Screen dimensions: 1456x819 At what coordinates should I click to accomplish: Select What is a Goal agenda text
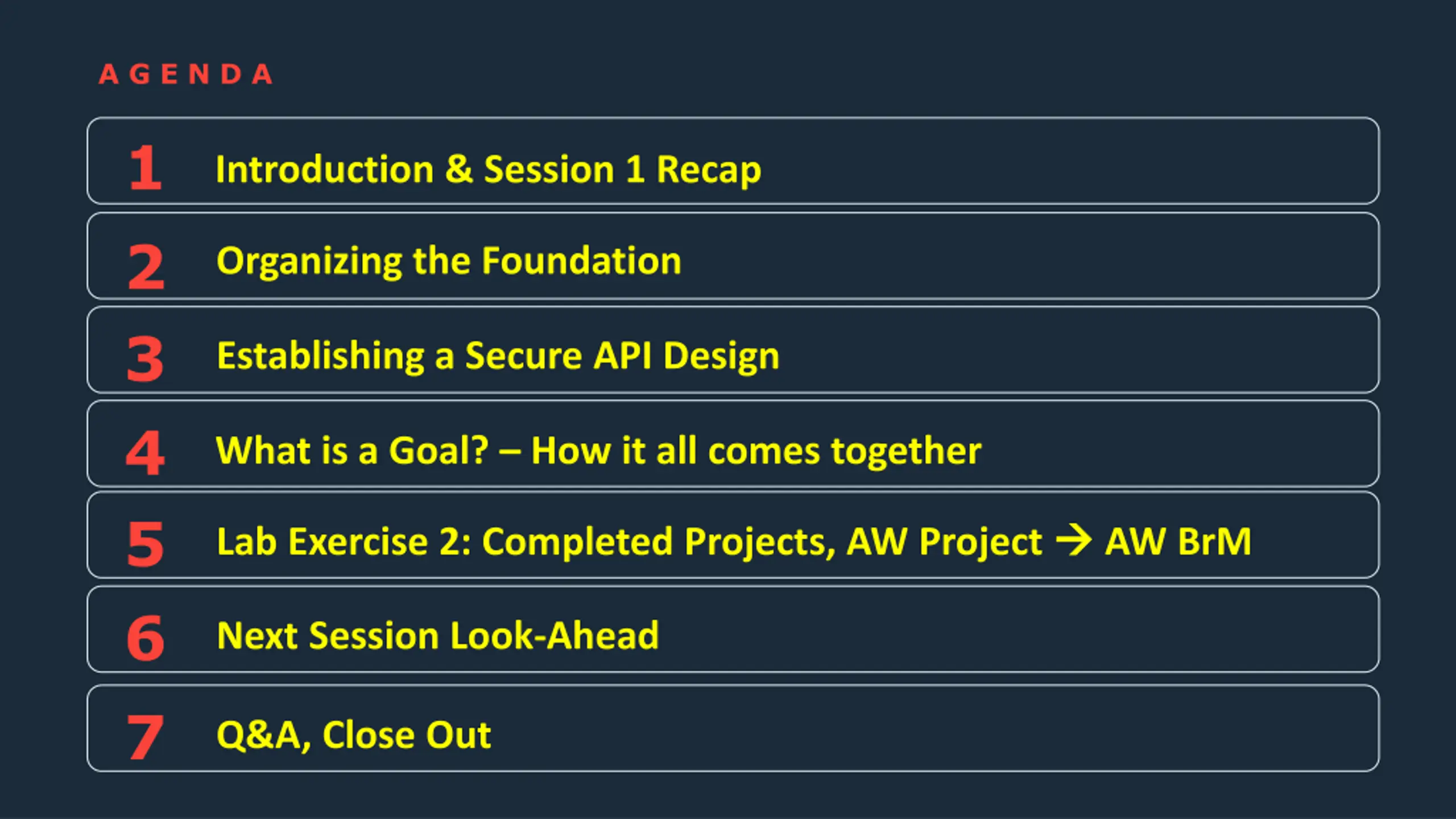click(x=353, y=450)
